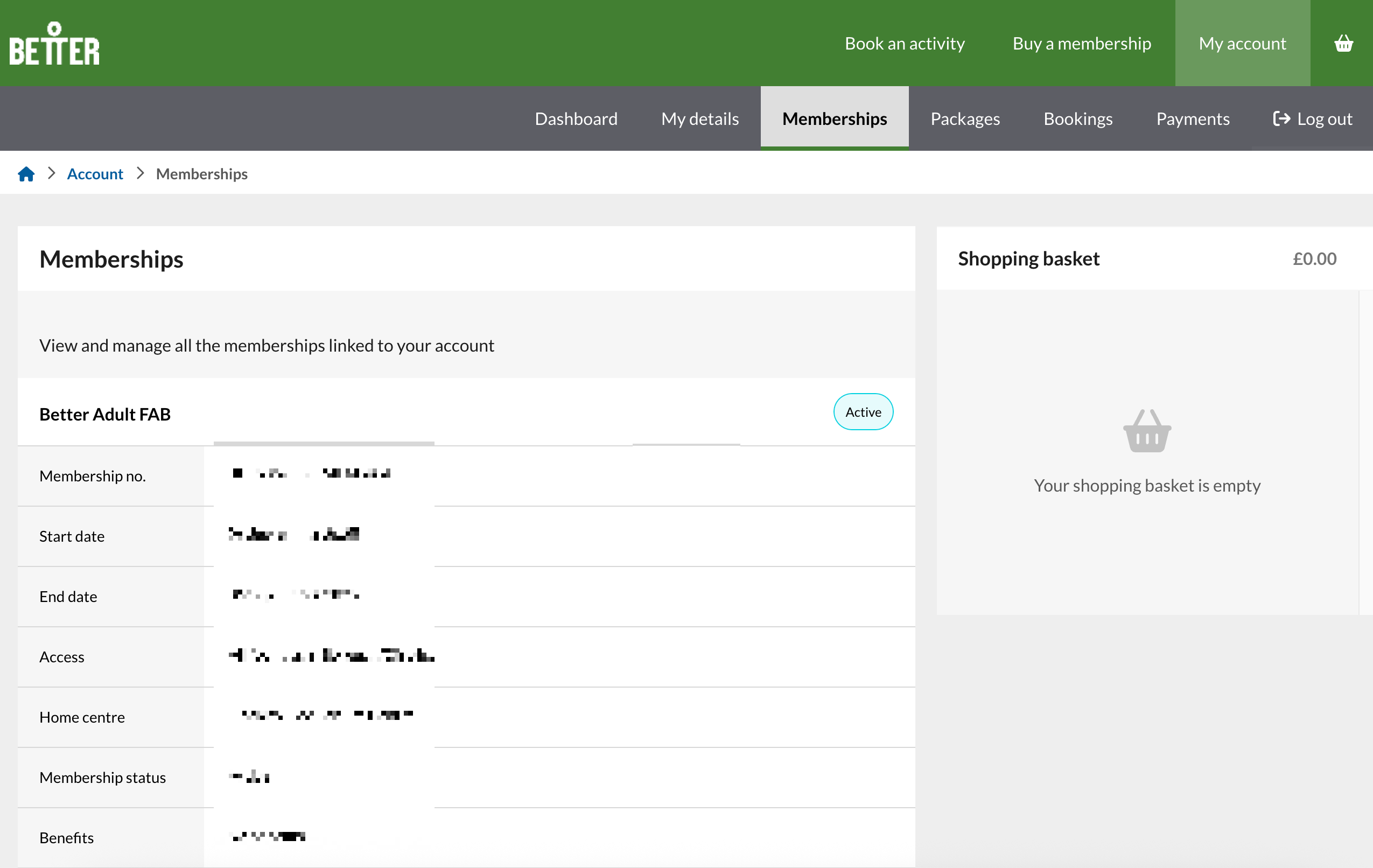This screenshot has width=1373, height=868.
Task: Open the Payments tab
Action: (x=1192, y=118)
